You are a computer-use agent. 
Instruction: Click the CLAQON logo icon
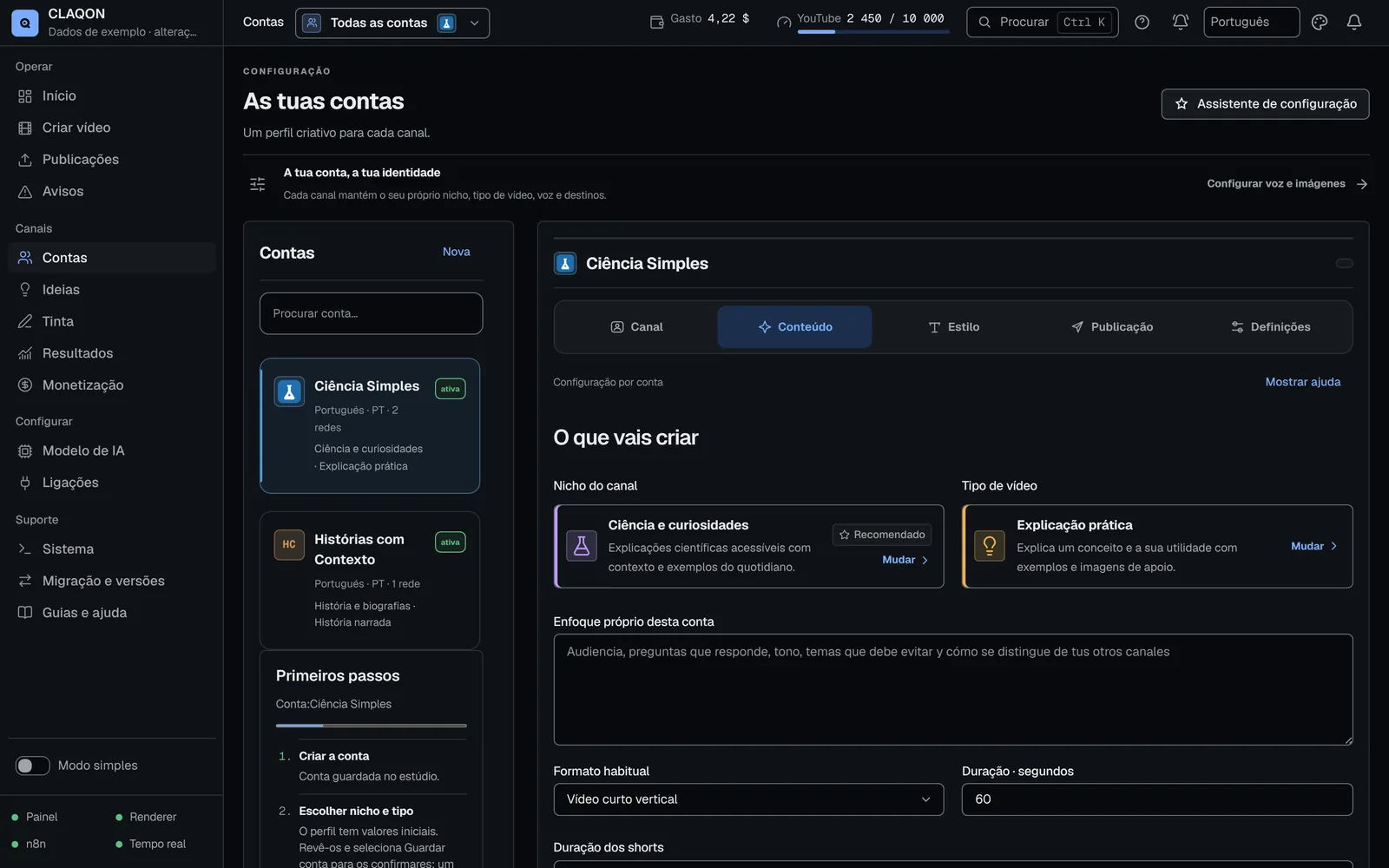pyautogui.click(x=24, y=23)
